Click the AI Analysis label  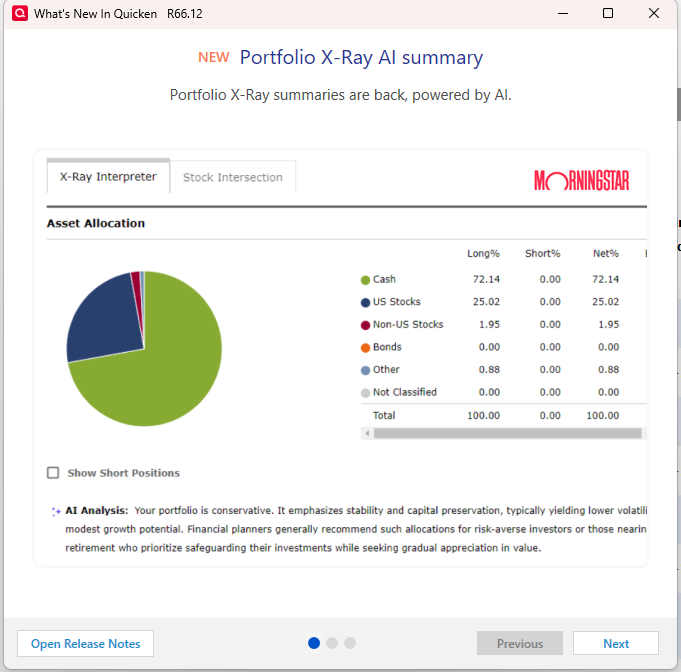(97, 510)
